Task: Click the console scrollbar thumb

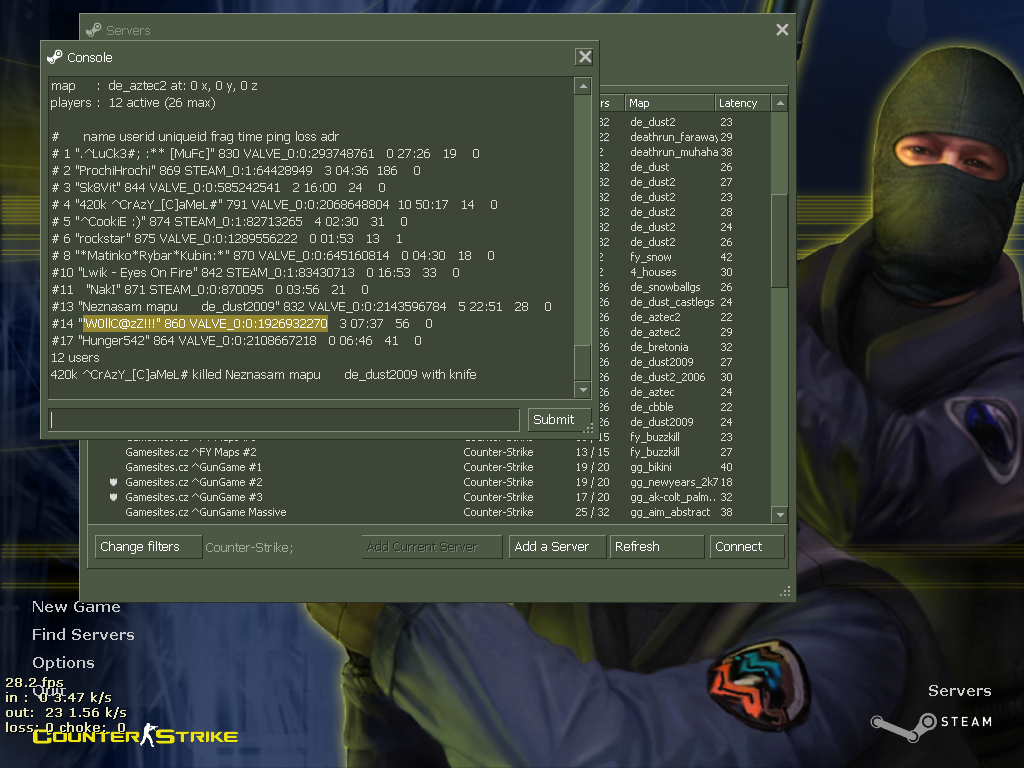Action: point(583,362)
